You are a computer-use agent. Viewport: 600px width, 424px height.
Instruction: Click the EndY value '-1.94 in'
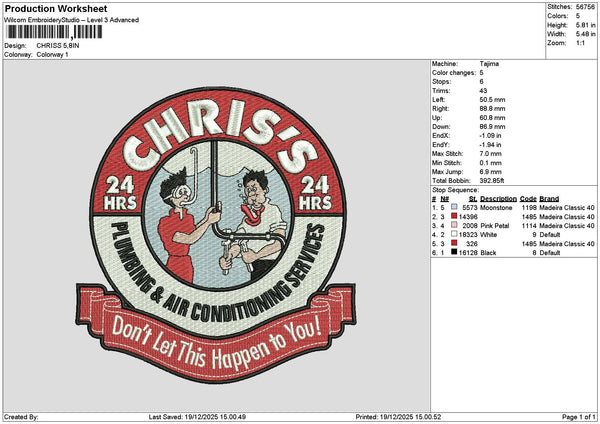tap(490, 145)
